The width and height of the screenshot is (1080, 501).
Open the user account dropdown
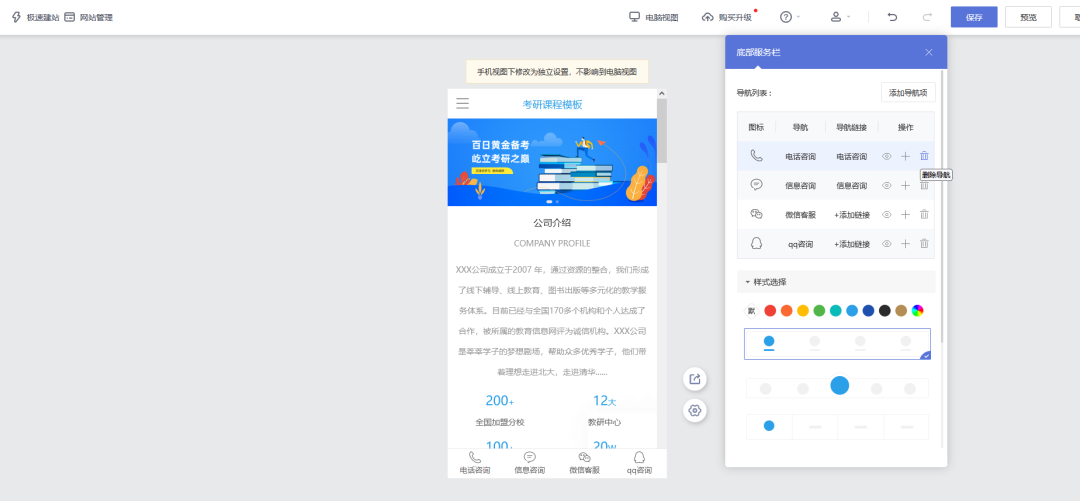pyautogui.click(x=840, y=17)
